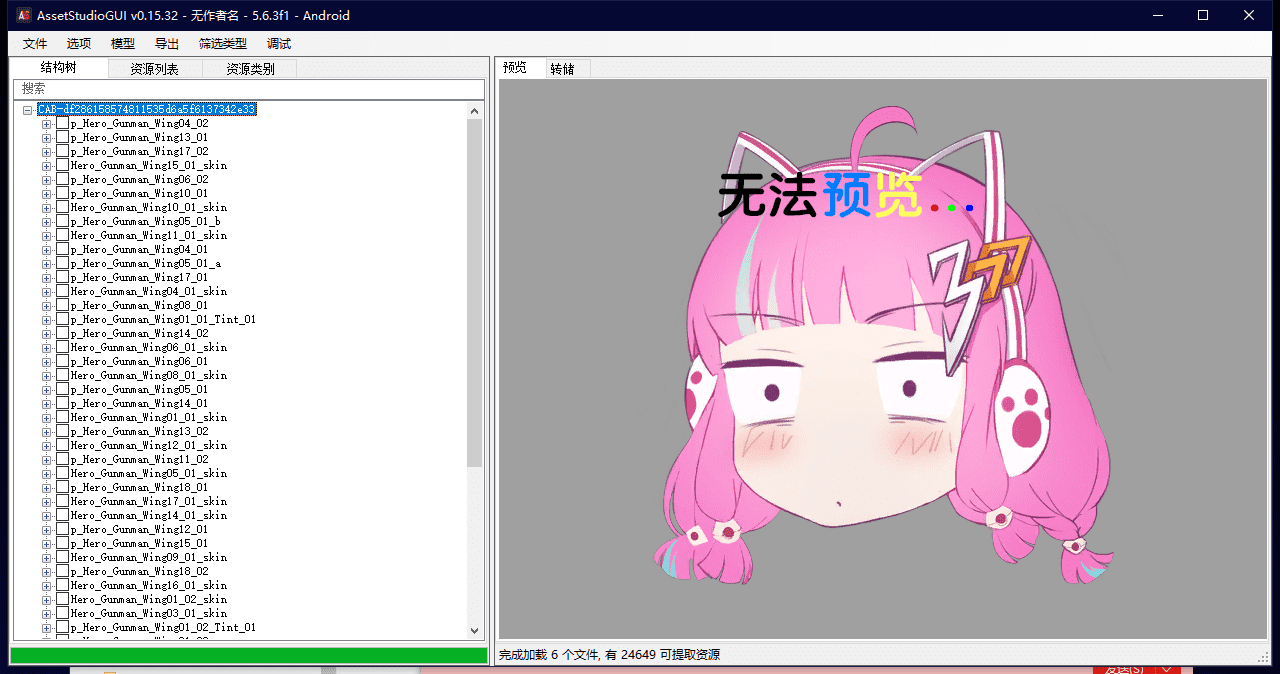Tick the Hero_Gunman_Wing05_01_skin checkbox
The width and height of the screenshot is (1280, 674).
tap(62, 474)
